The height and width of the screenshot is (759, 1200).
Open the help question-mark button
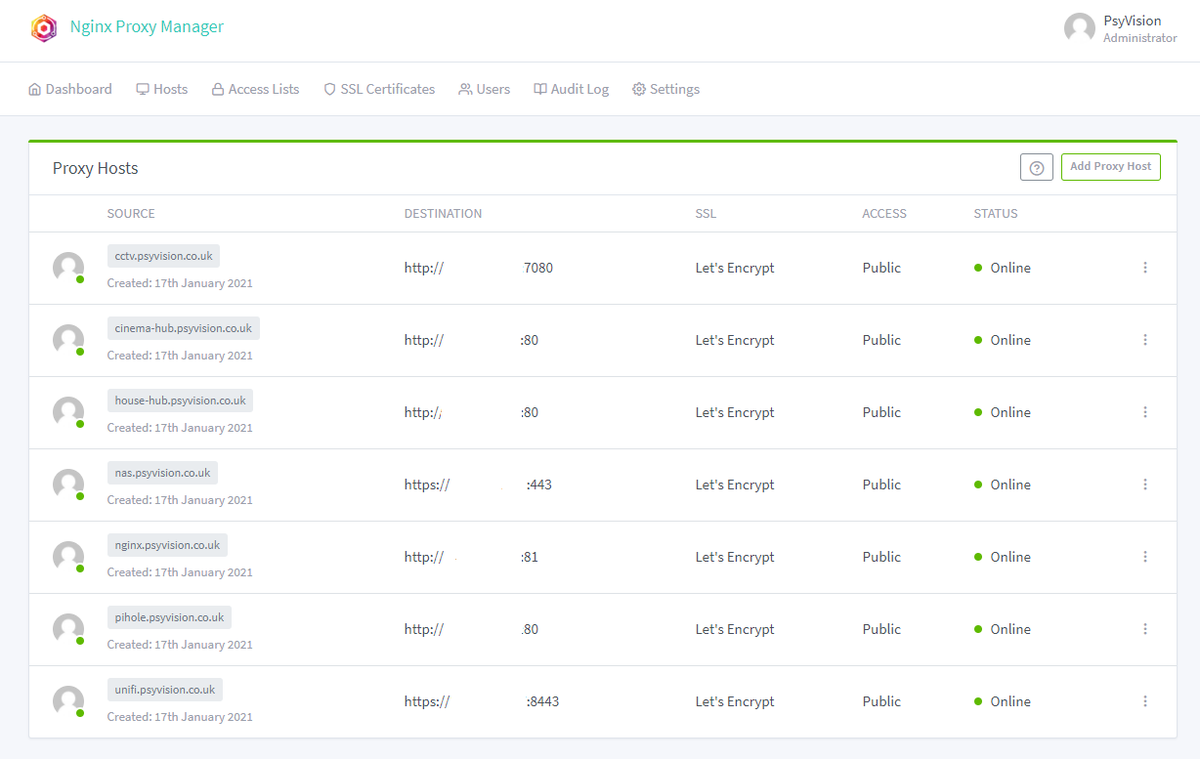pos(1037,168)
